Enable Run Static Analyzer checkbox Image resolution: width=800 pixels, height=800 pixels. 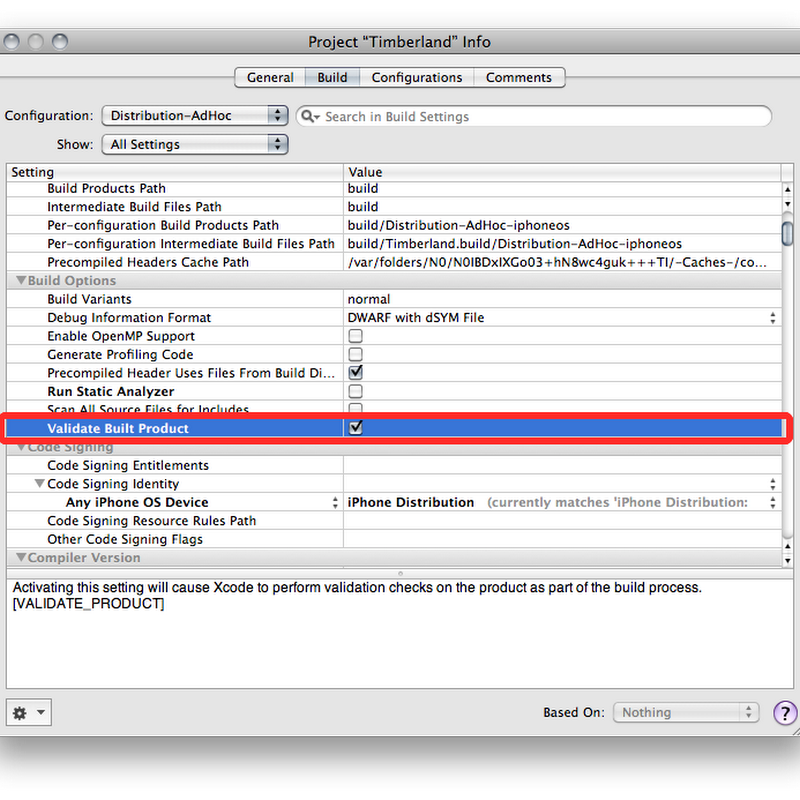(356, 391)
